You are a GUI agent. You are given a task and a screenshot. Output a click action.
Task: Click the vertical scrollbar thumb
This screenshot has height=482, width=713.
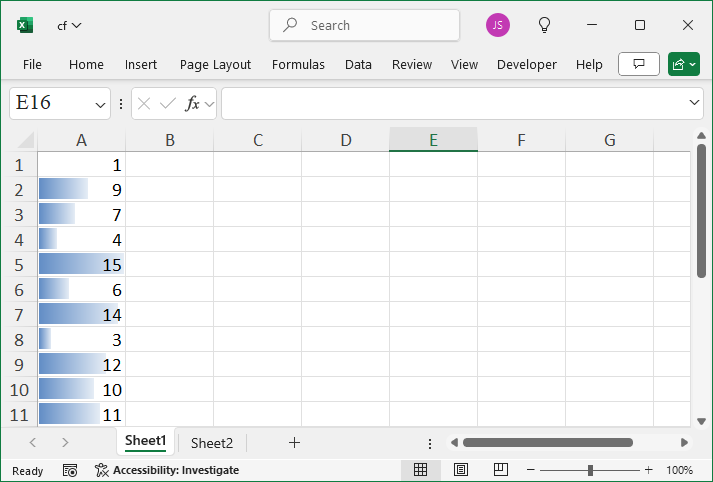pyautogui.click(x=701, y=211)
